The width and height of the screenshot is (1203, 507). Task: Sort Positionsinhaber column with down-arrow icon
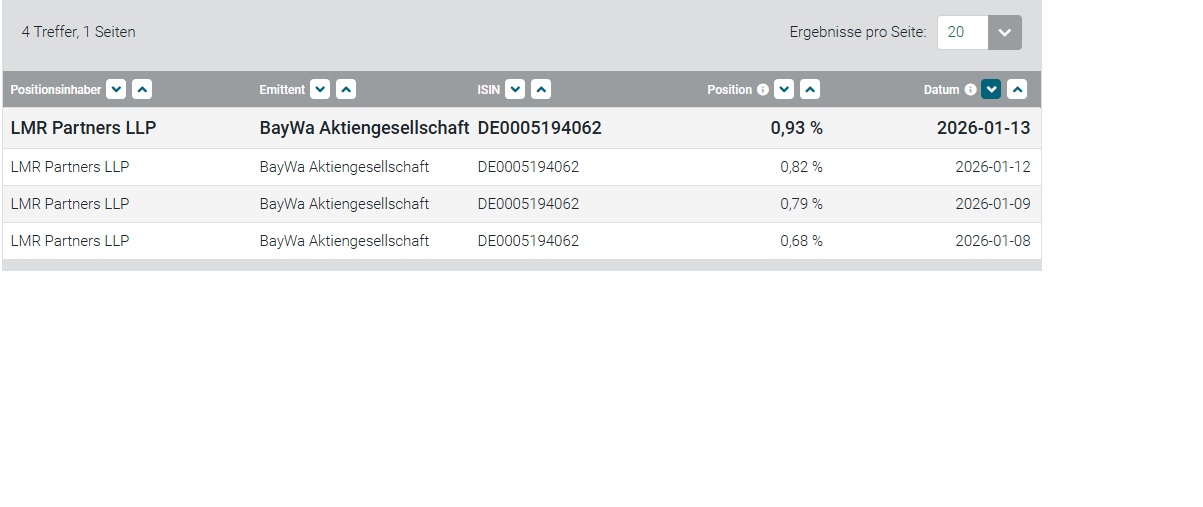click(x=116, y=90)
